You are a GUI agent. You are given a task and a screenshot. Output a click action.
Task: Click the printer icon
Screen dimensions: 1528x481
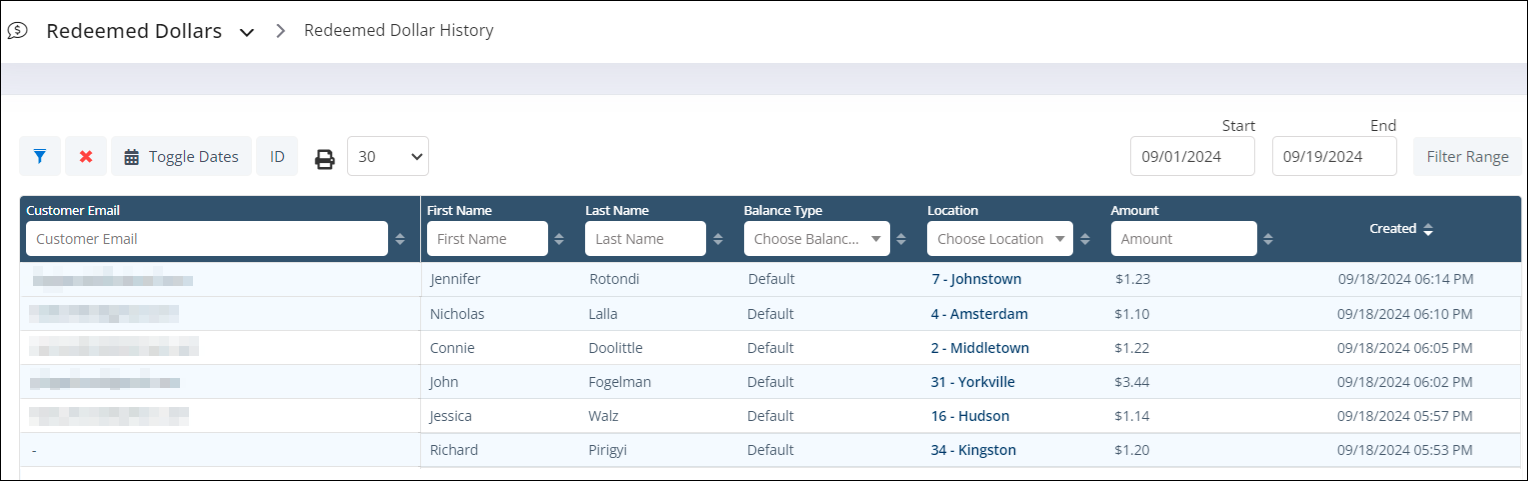[325, 158]
